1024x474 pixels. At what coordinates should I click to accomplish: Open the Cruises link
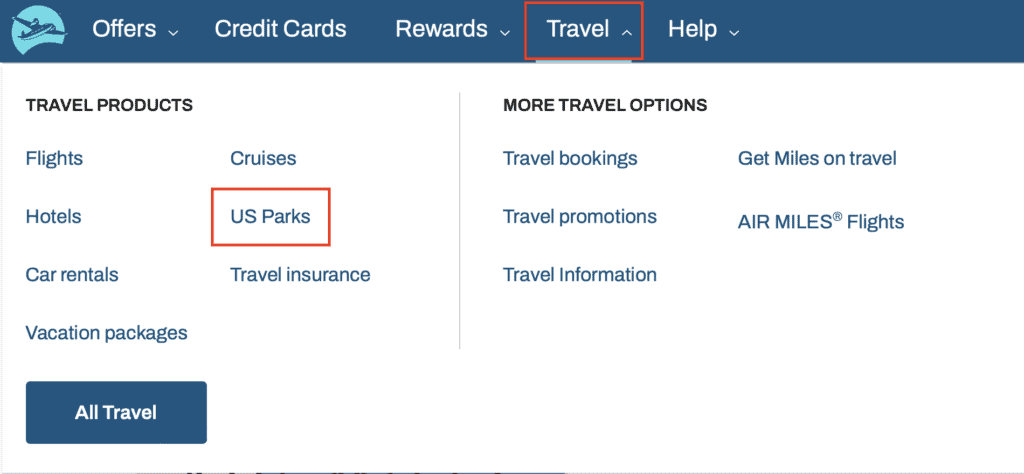tap(263, 158)
